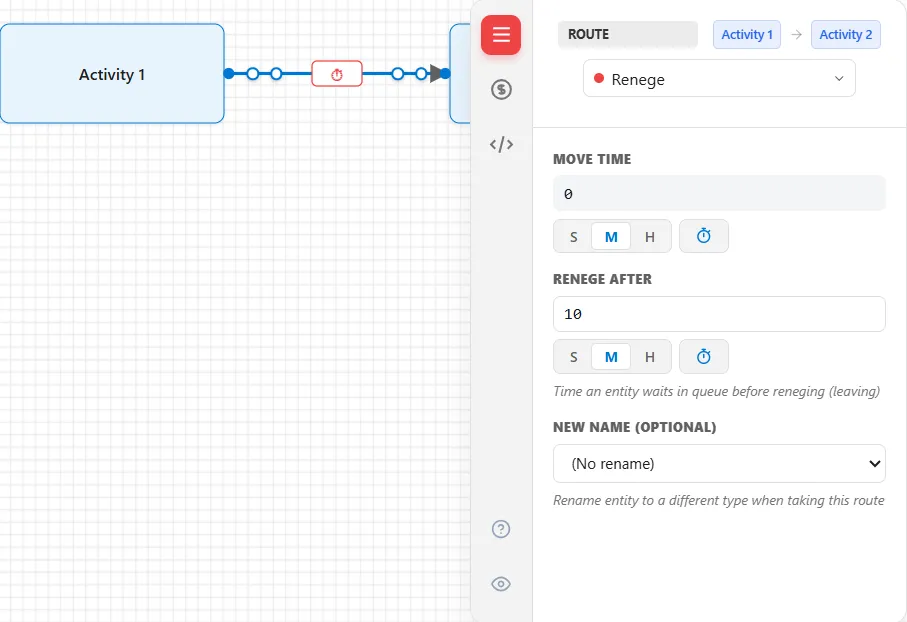Select the Activity 1 block on canvas
Screen dimensions: 907x622
click(x=112, y=73)
